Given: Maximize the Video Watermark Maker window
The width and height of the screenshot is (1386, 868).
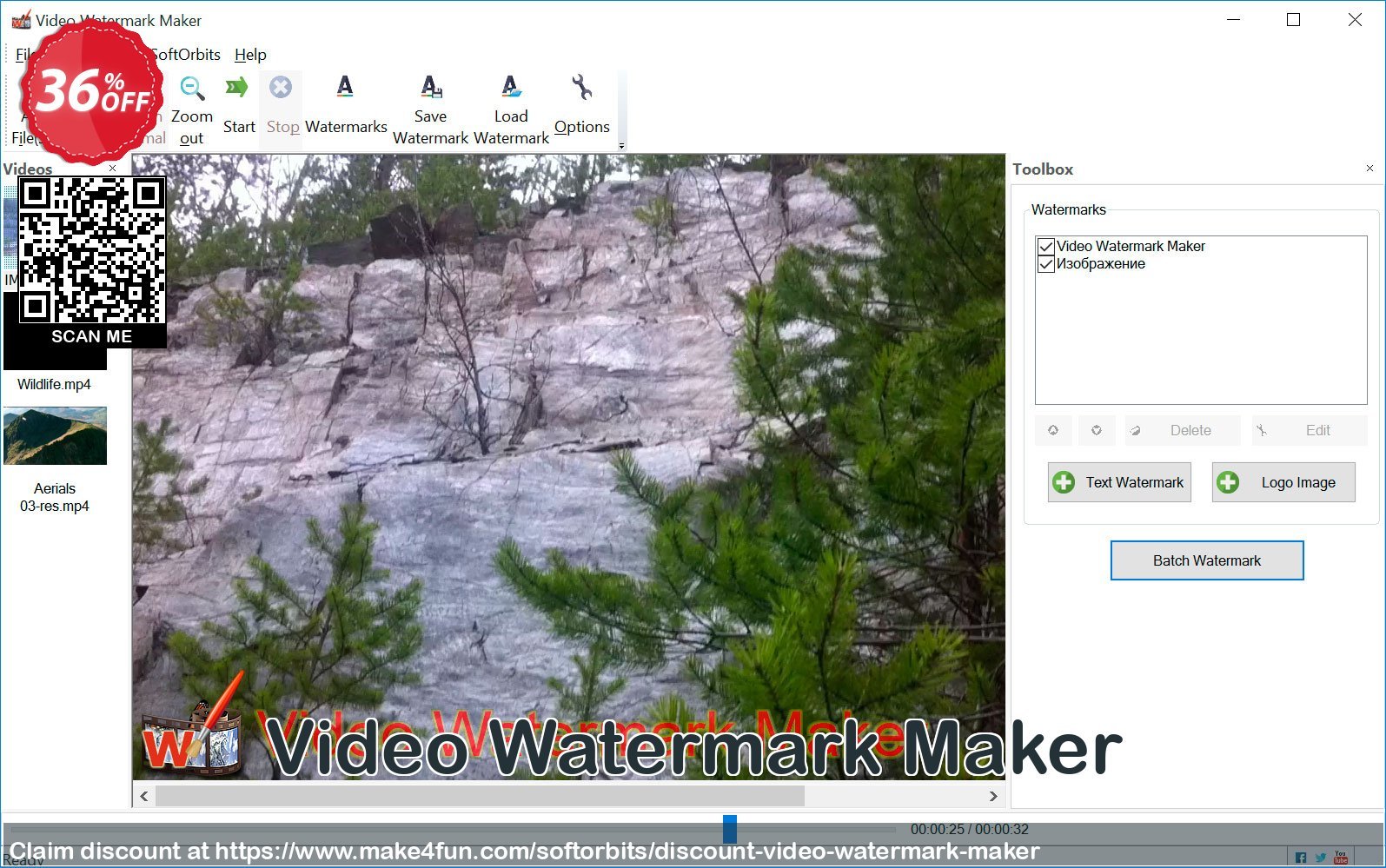Looking at the screenshot, I should point(1293,20).
